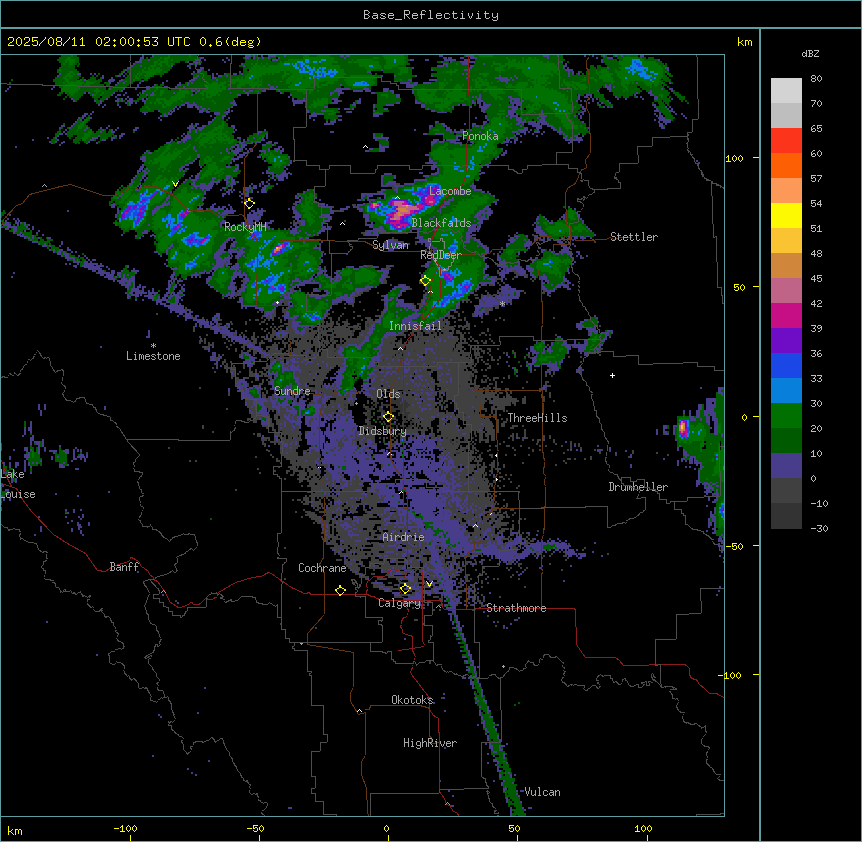Screen dimensions: 862x842
Task: Select the Calgary city label
Action: 400,603
